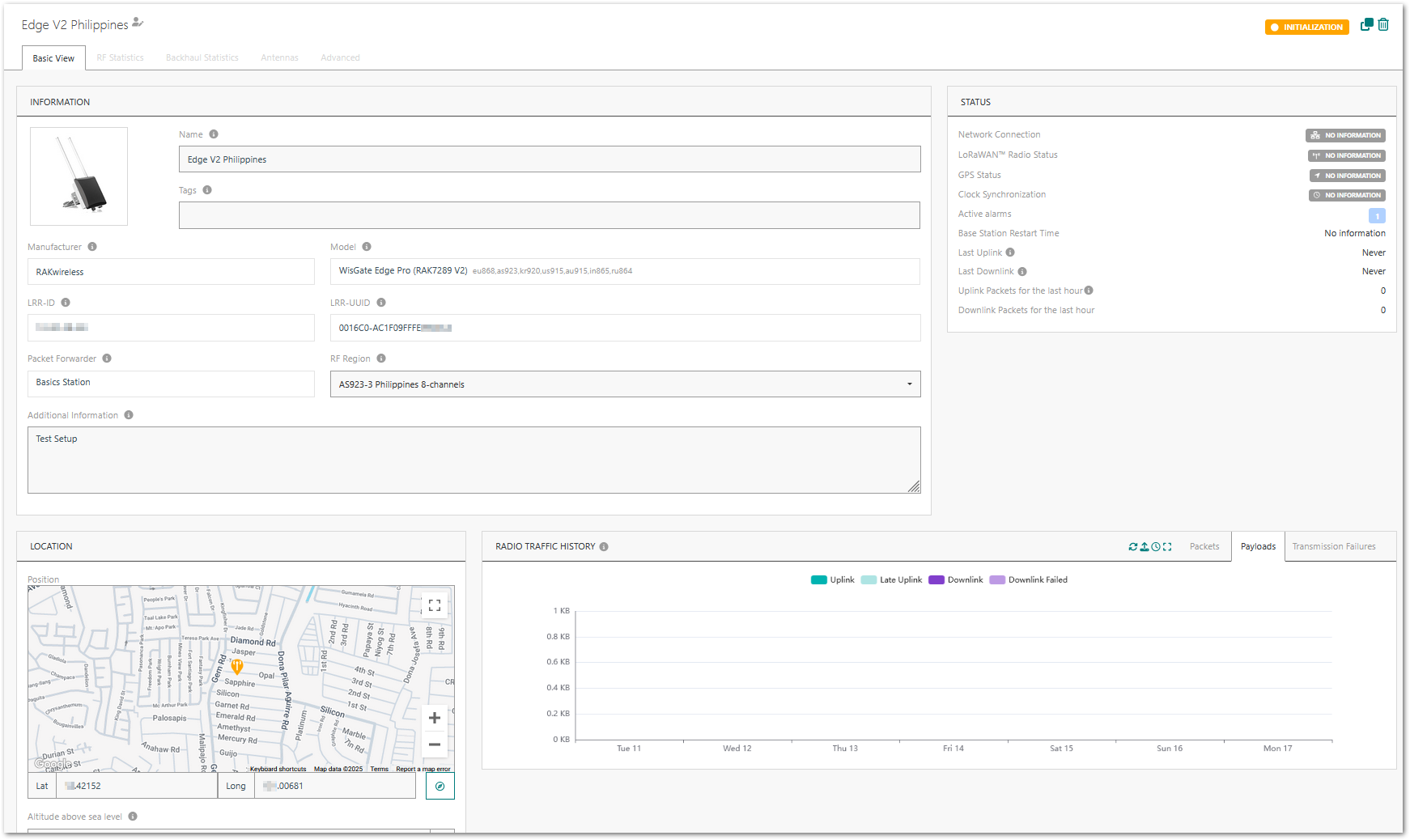The image size is (1410, 840).
Task: Switch to Packets chart tab
Action: click(1204, 547)
